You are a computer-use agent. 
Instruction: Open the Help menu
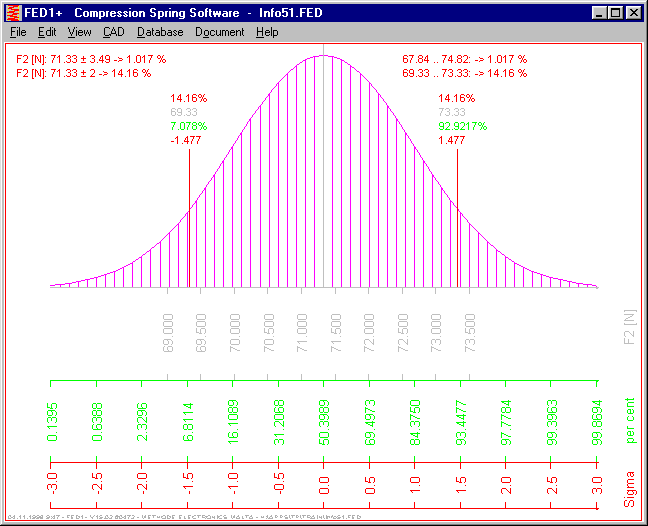(267, 32)
